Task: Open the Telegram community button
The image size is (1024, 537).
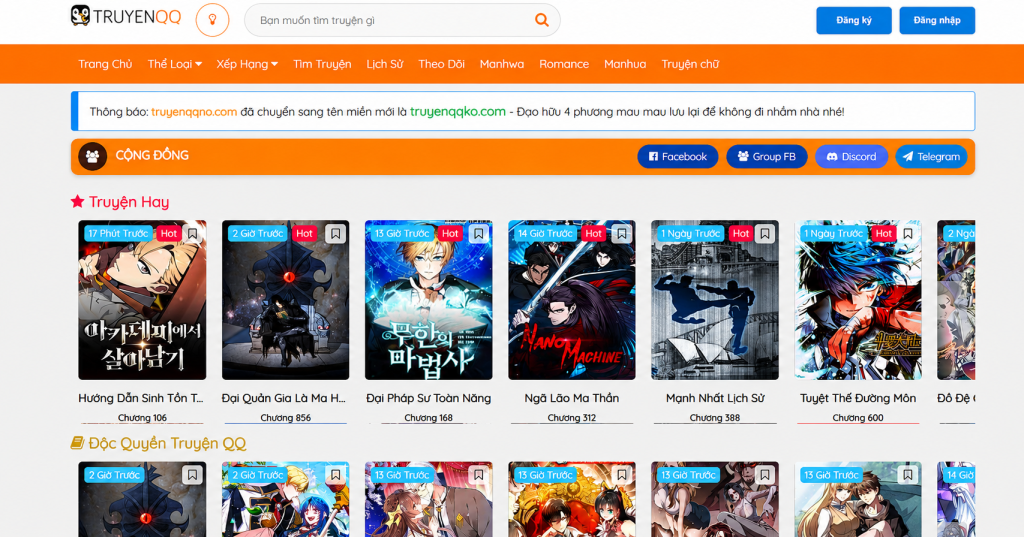Action: [x=931, y=157]
